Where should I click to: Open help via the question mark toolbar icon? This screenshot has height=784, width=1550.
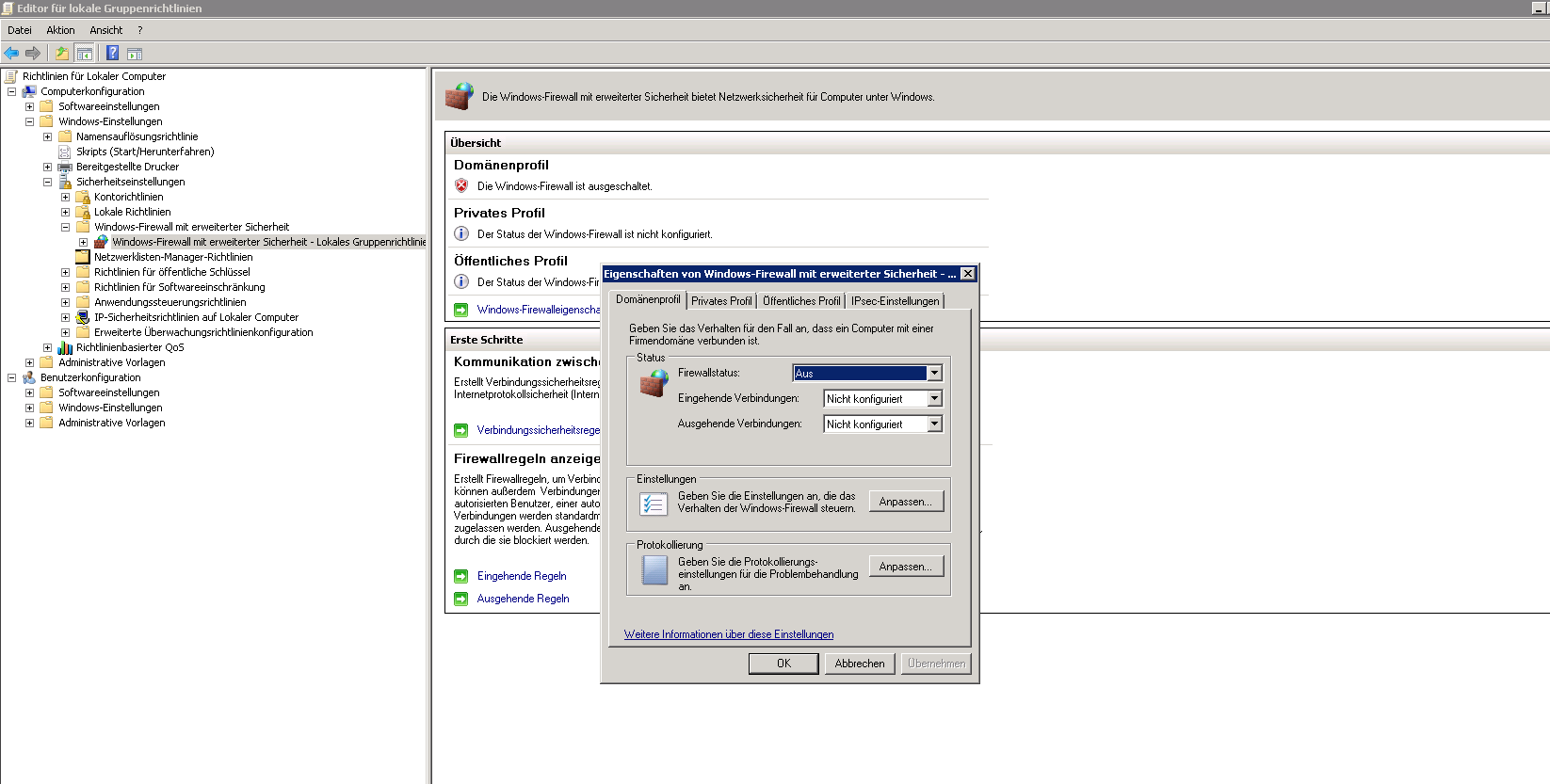pyautogui.click(x=112, y=54)
